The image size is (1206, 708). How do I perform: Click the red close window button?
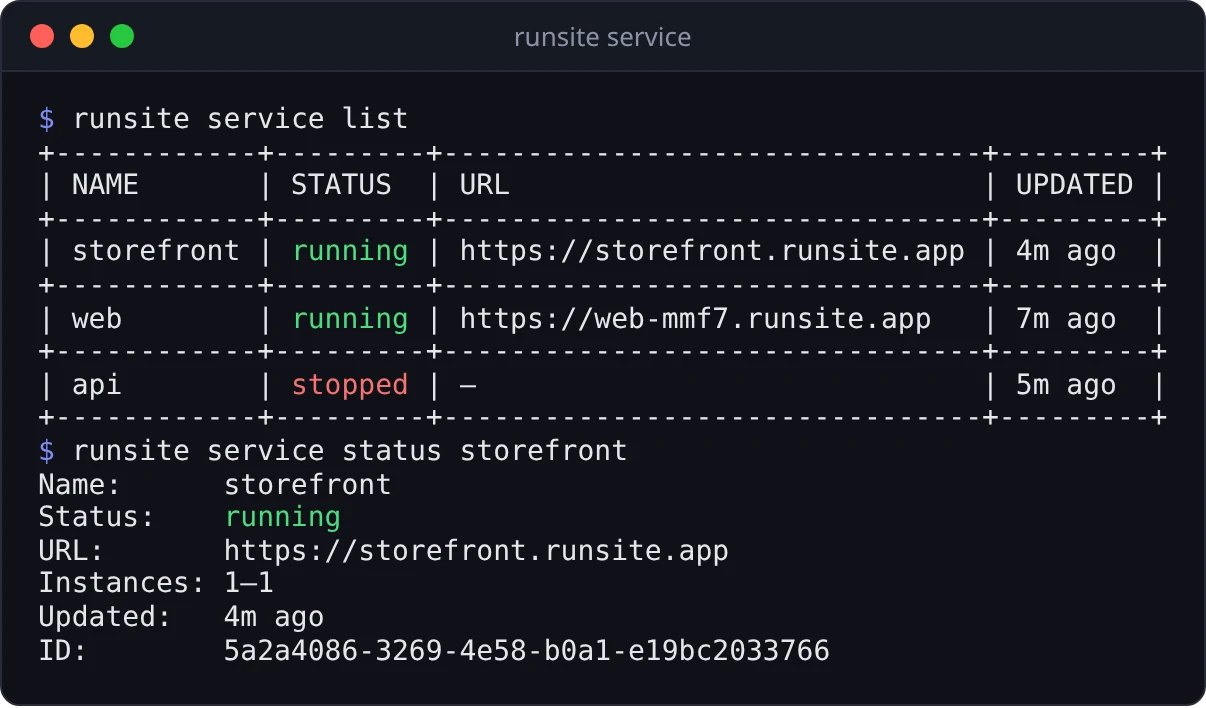tap(42, 37)
